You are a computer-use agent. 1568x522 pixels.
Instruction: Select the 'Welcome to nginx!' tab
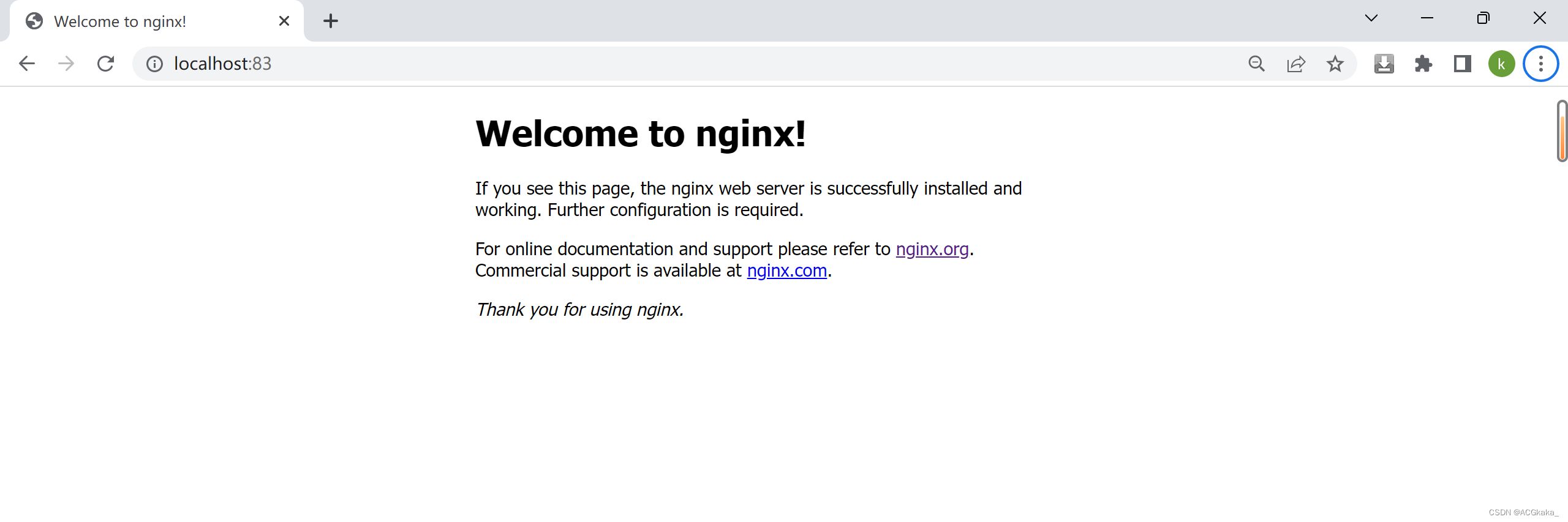pyautogui.click(x=157, y=21)
